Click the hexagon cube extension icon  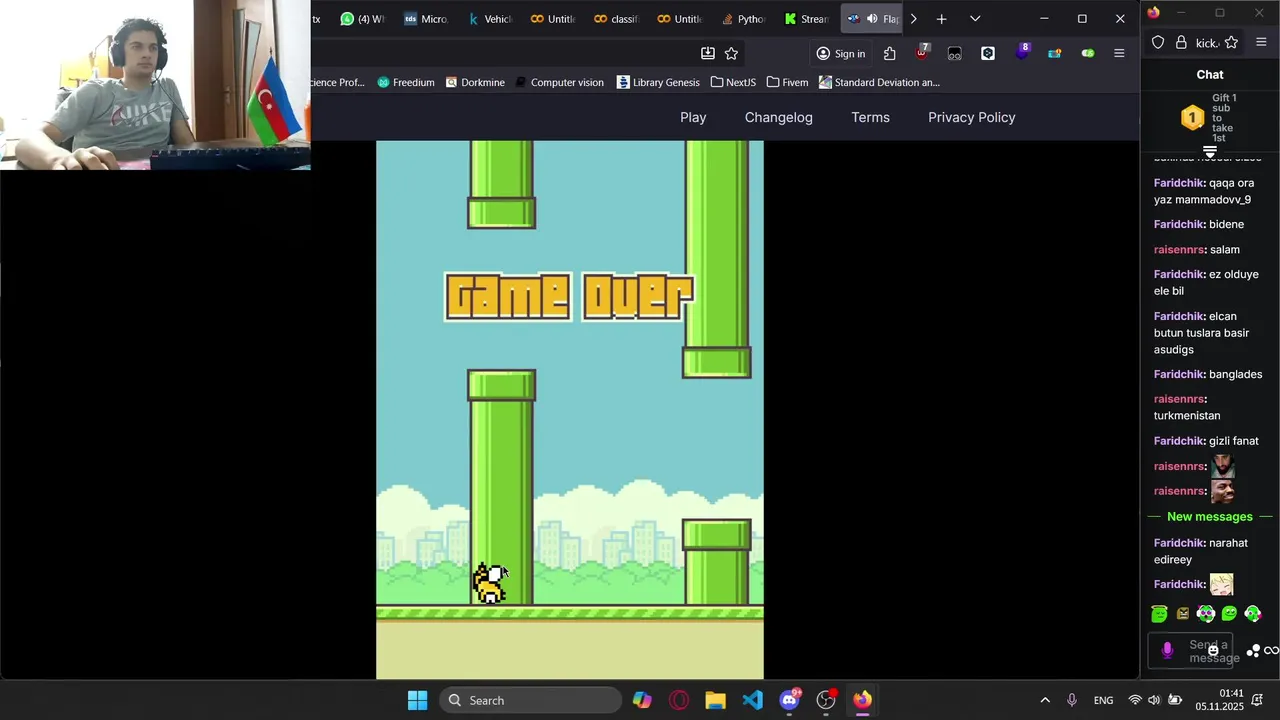tap(988, 53)
